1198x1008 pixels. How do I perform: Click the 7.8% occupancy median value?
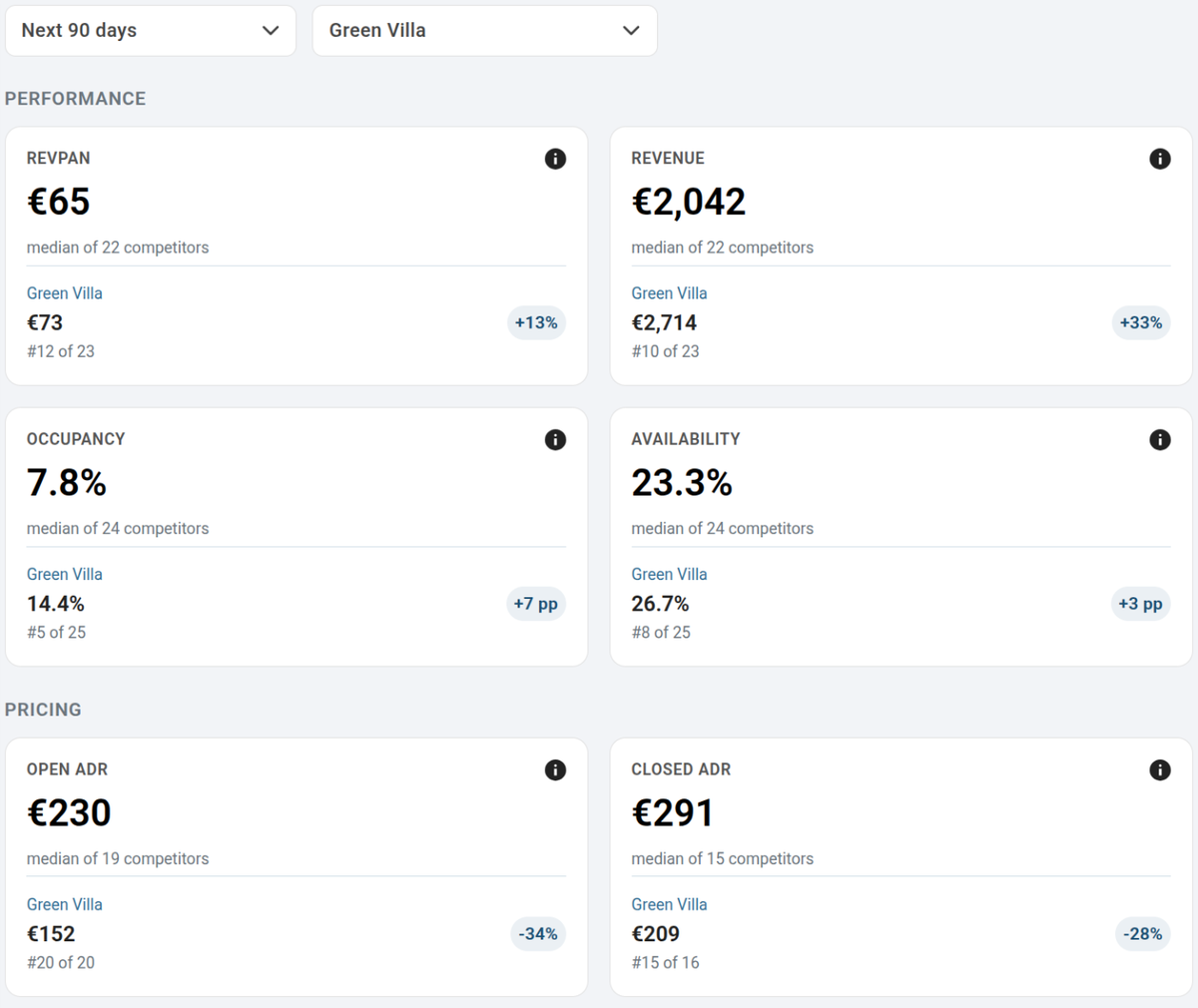(67, 484)
